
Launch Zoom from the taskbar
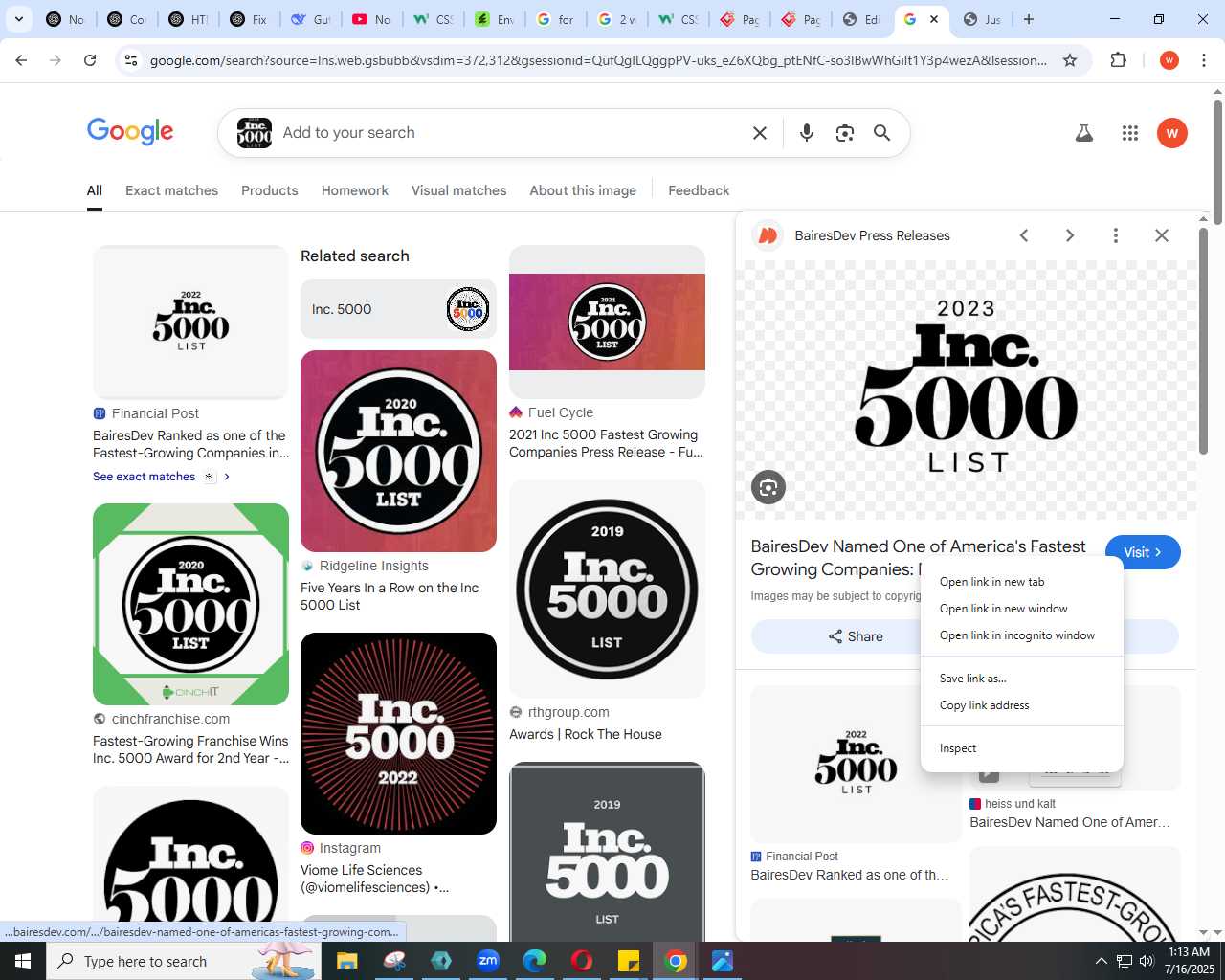coord(488,961)
